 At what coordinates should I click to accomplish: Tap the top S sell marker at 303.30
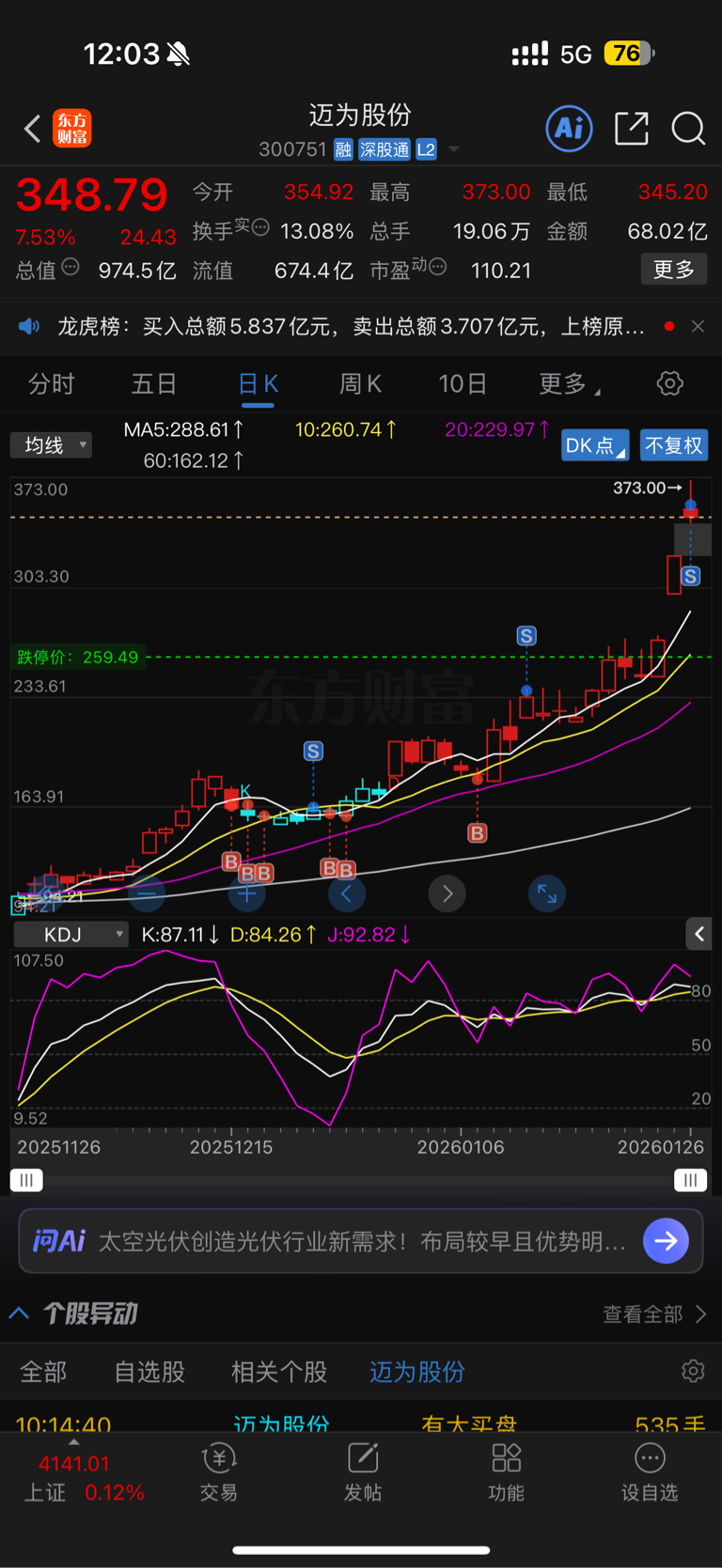pos(691,576)
